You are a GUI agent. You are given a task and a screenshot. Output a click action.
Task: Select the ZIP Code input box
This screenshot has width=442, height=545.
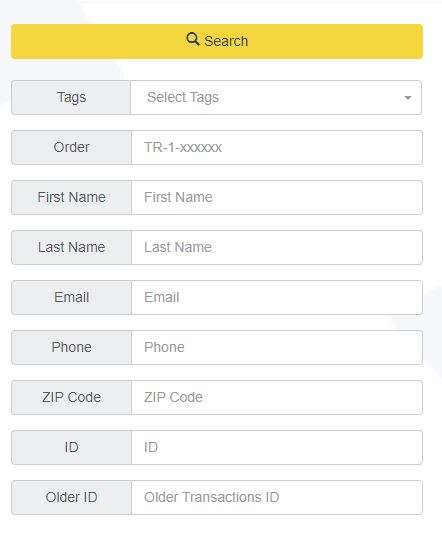[277, 398]
